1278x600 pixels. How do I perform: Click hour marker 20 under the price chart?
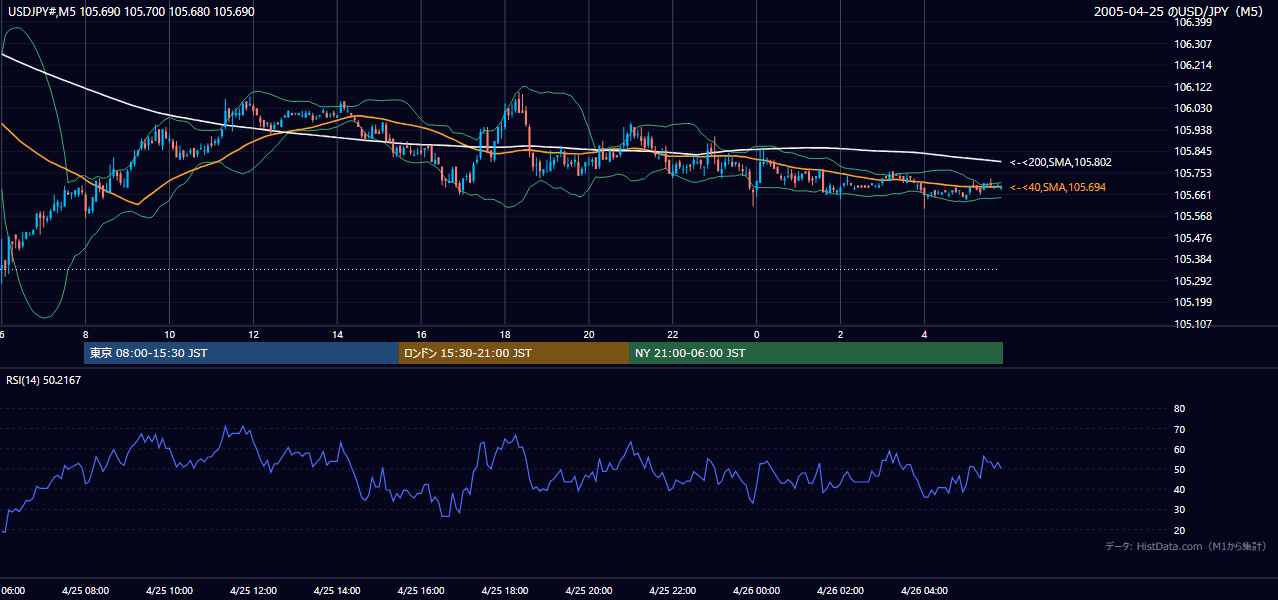[x=589, y=334]
